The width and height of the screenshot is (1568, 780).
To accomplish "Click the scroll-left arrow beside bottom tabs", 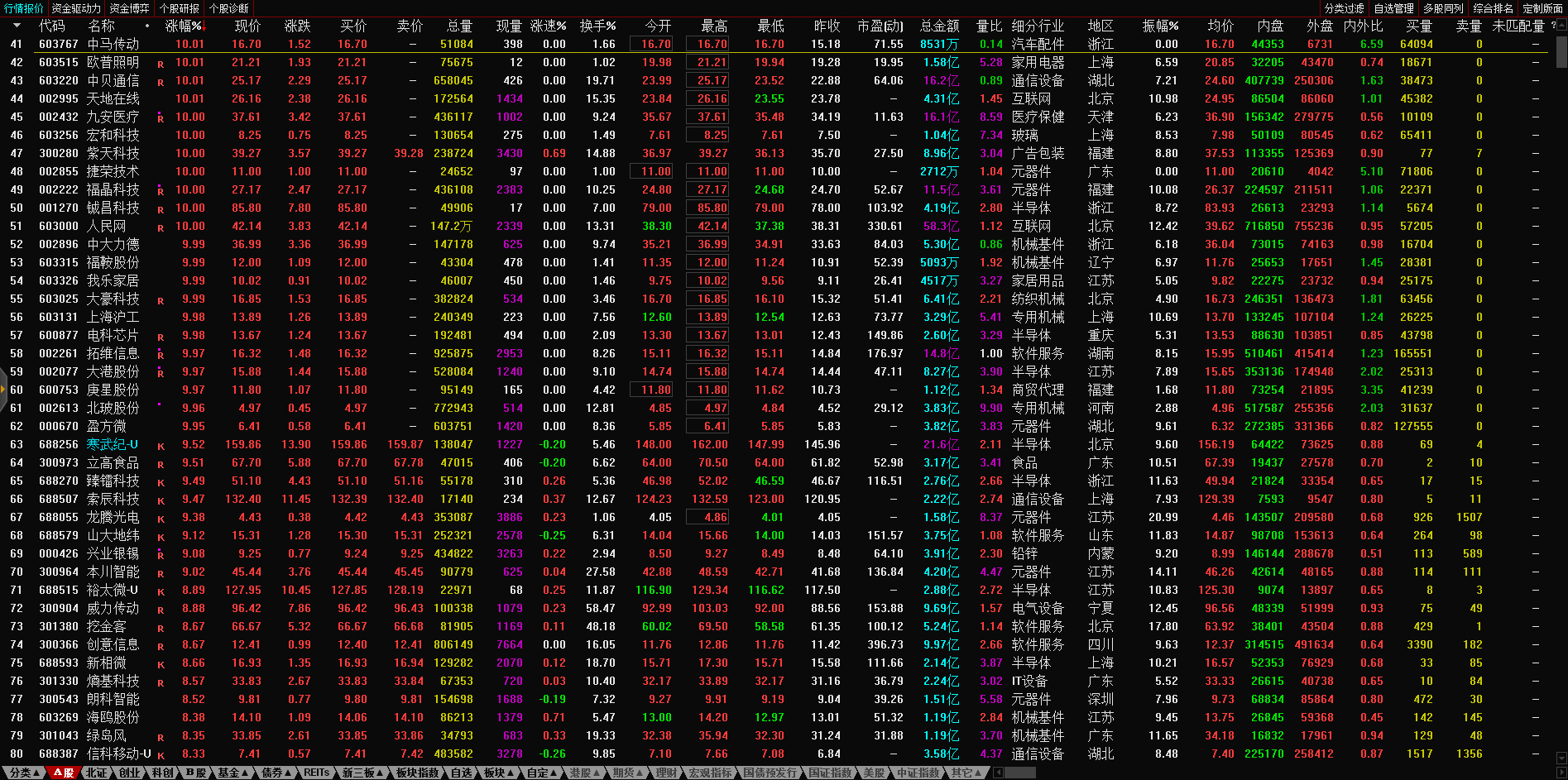I will 998,773.
